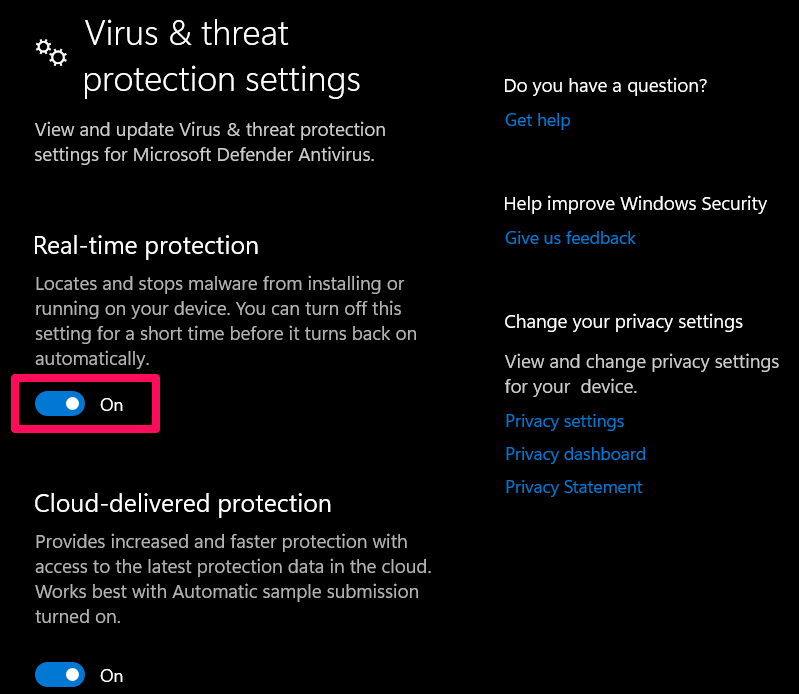Click the Change your privacy settings heading
799x694 pixels.
pyautogui.click(x=623, y=322)
